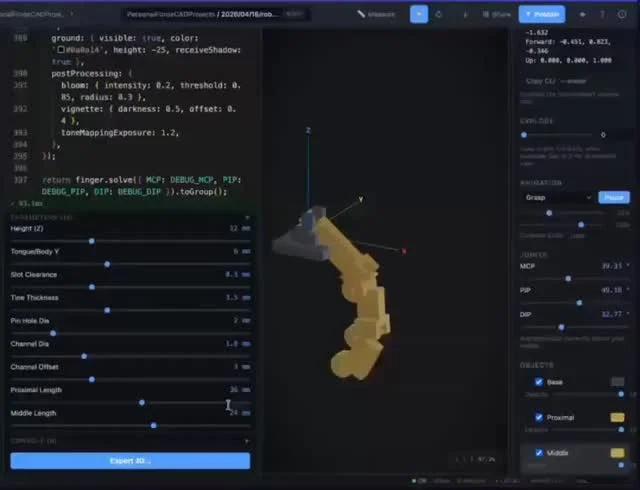This screenshot has width=640, height=490.
Task: Adjust the Middle Length slider
Action: click(130, 425)
